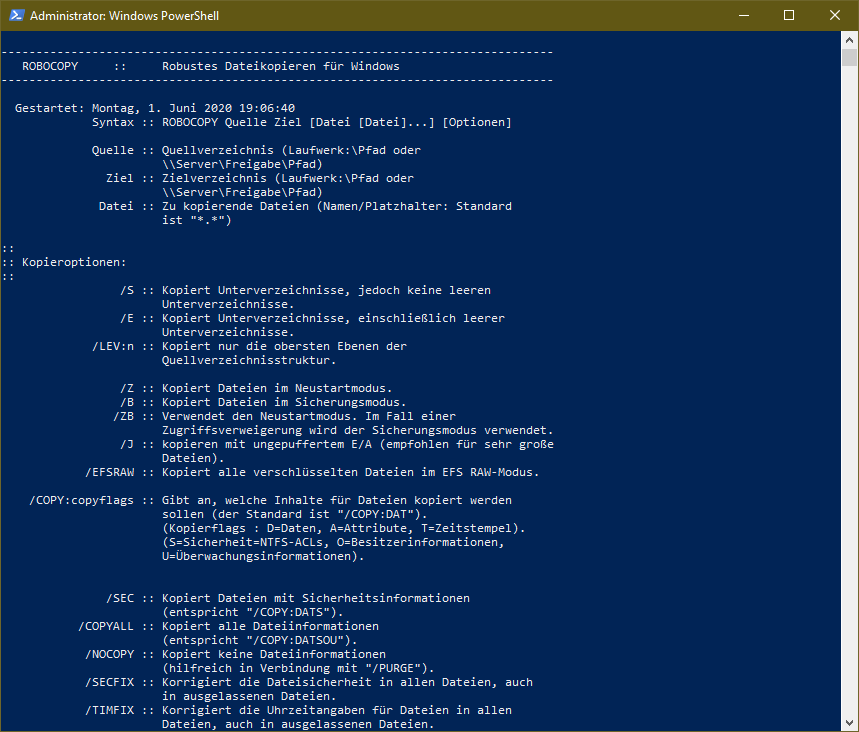
Task: Click the '/NOCOPY' option label
Action: pyautogui.click(x=110, y=654)
